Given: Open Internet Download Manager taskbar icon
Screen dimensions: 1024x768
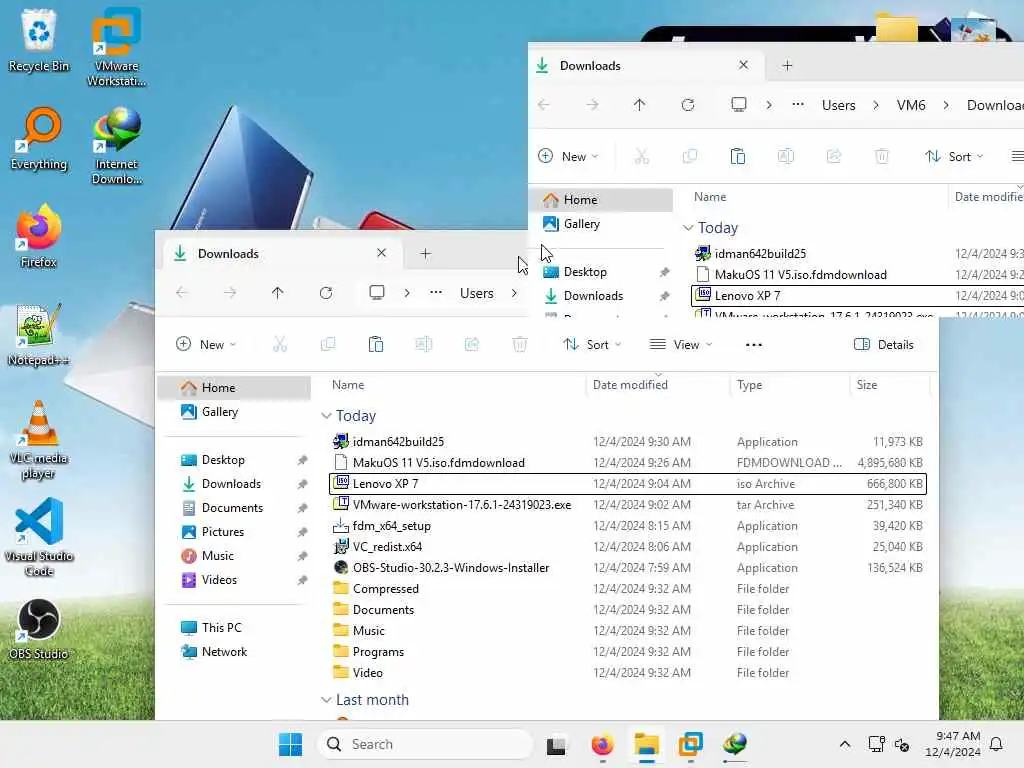Looking at the screenshot, I should click(x=735, y=744).
